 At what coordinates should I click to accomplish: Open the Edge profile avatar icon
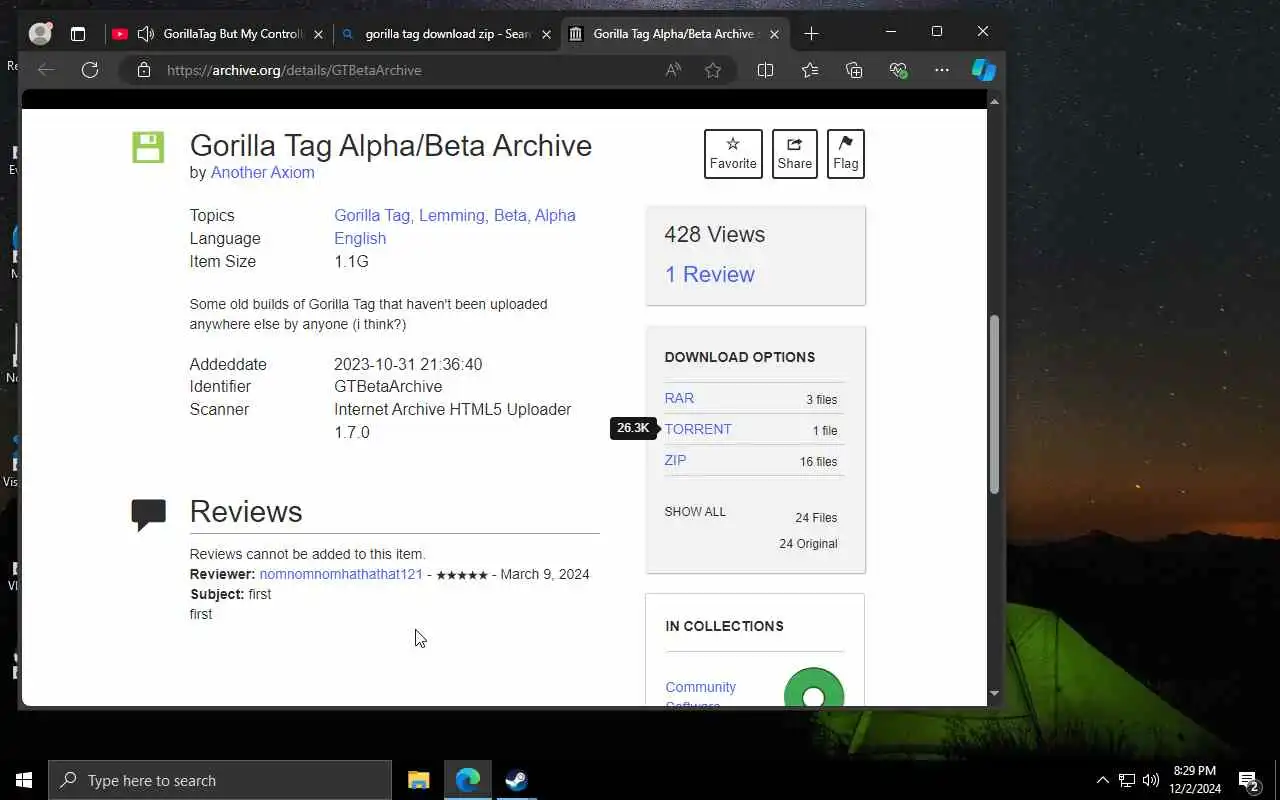coord(40,33)
